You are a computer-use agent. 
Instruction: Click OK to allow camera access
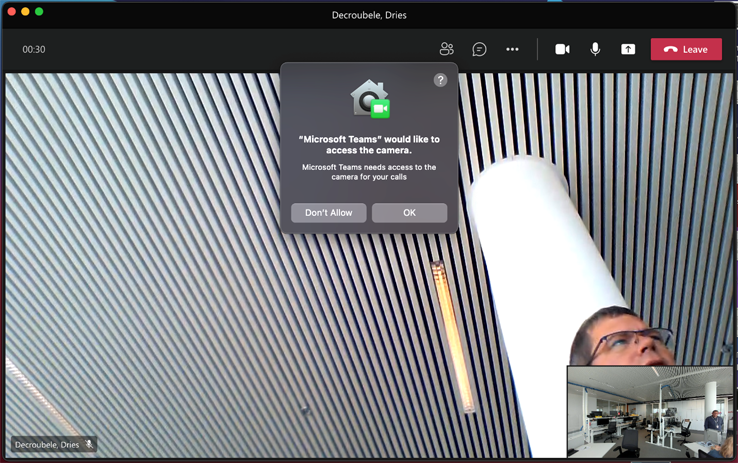tap(409, 213)
